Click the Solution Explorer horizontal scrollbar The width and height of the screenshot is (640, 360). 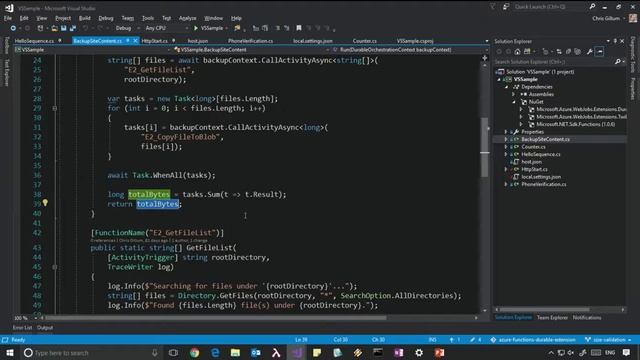click(x=544, y=310)
